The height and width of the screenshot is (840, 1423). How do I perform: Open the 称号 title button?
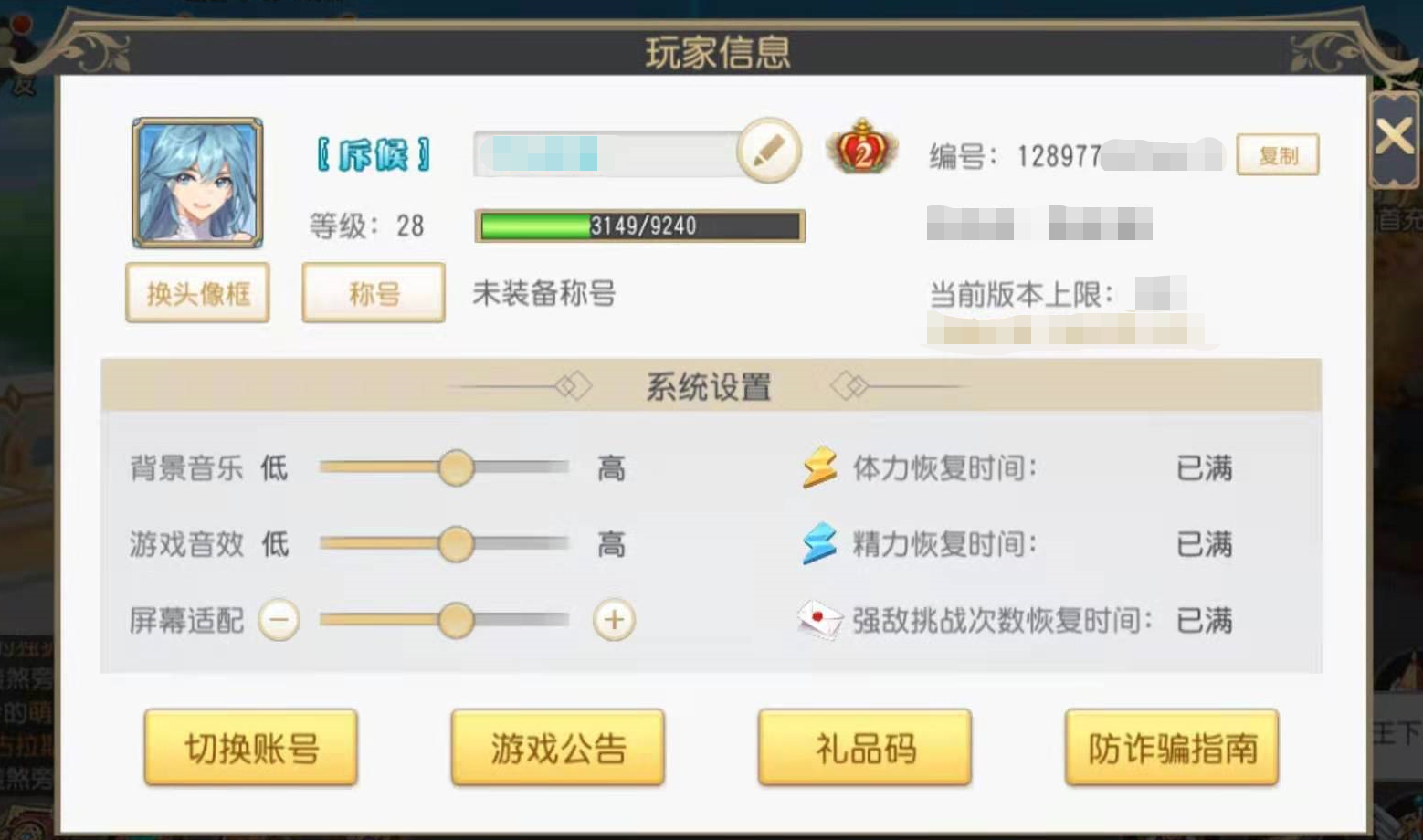tap(374, 293)
